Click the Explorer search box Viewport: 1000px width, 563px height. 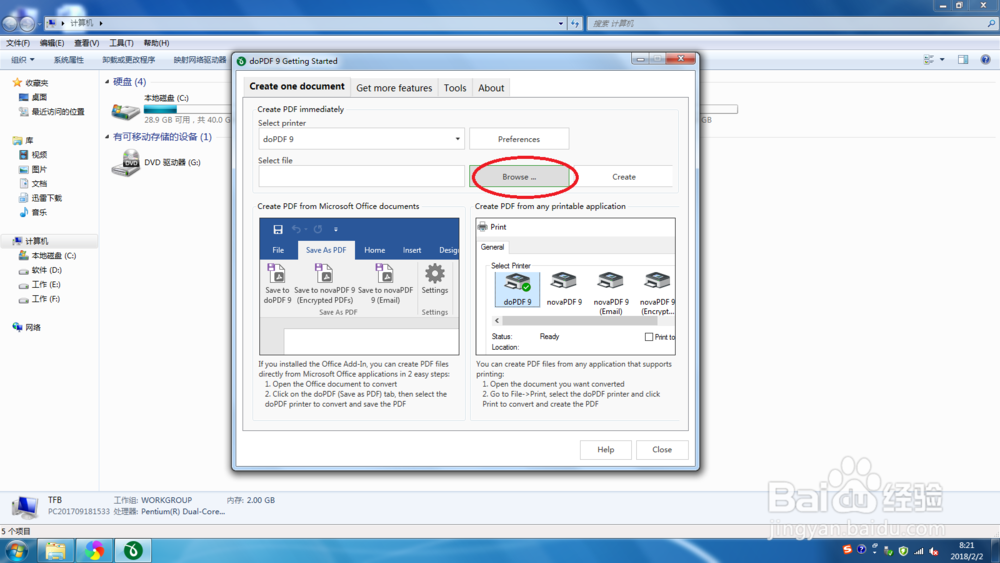coord(792,24)
